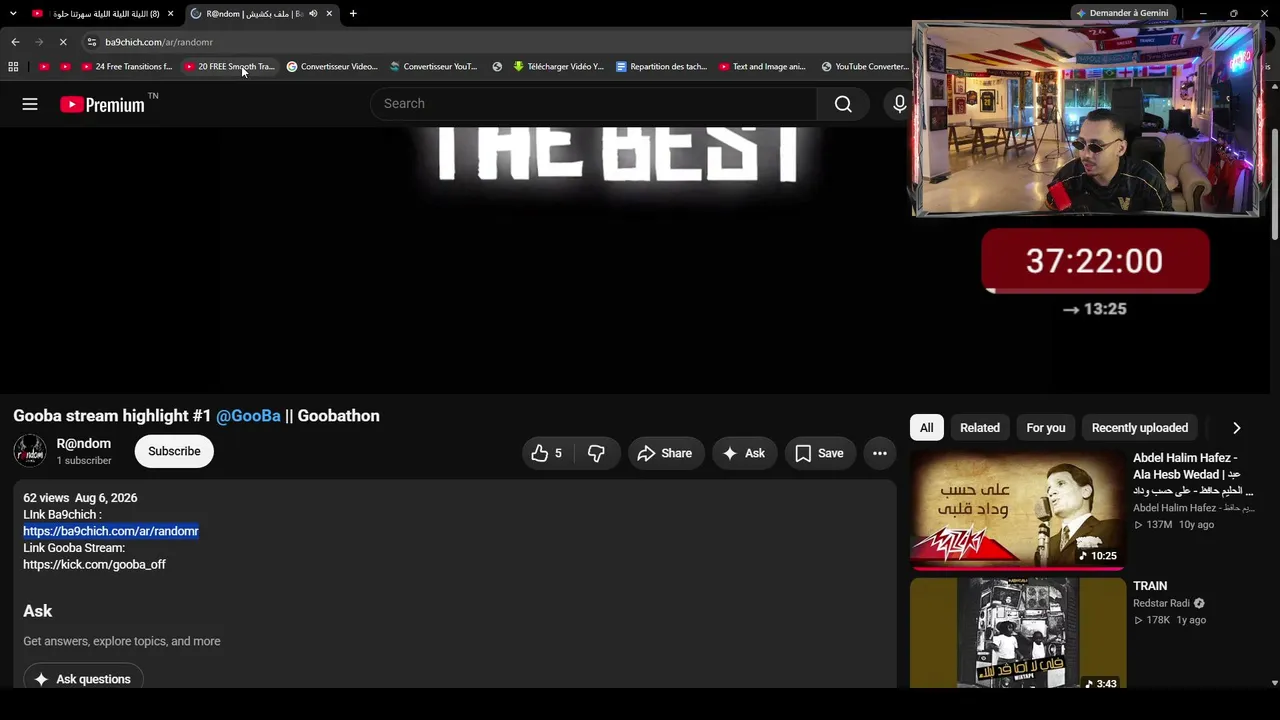Stop loading the page with X button
The height and width of the screenshot is (720, 1280).
[x=63, y=42]
